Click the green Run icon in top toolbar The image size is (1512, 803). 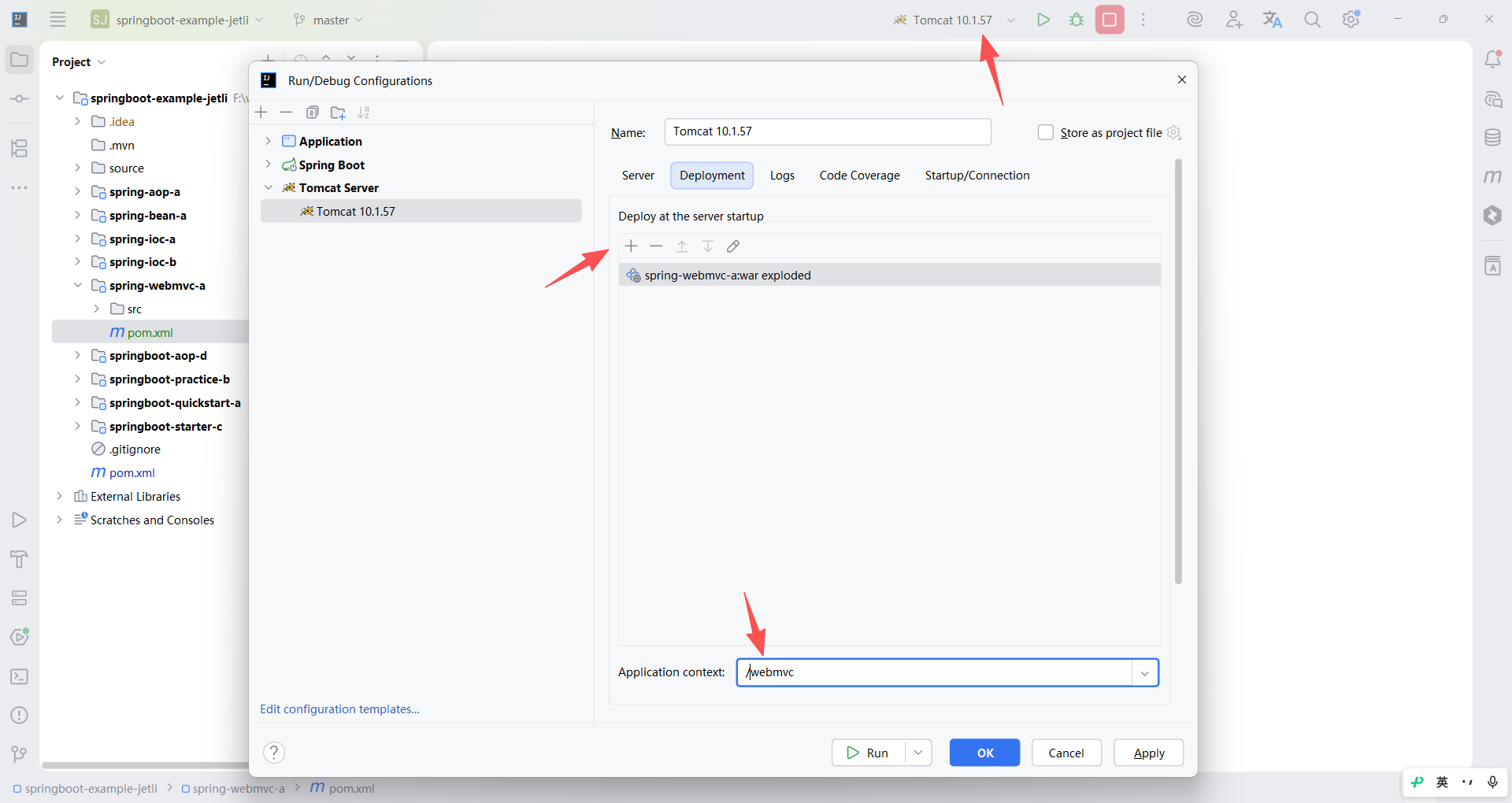[1043, 20]
